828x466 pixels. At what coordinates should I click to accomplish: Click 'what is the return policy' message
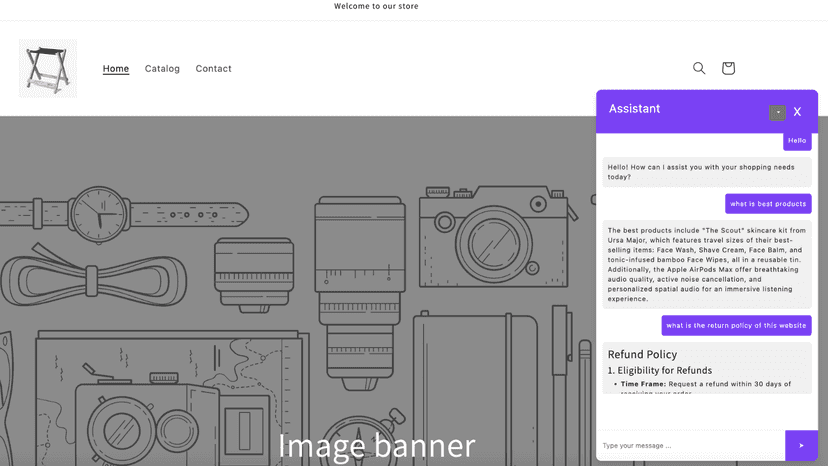click(x=736, y=325)
